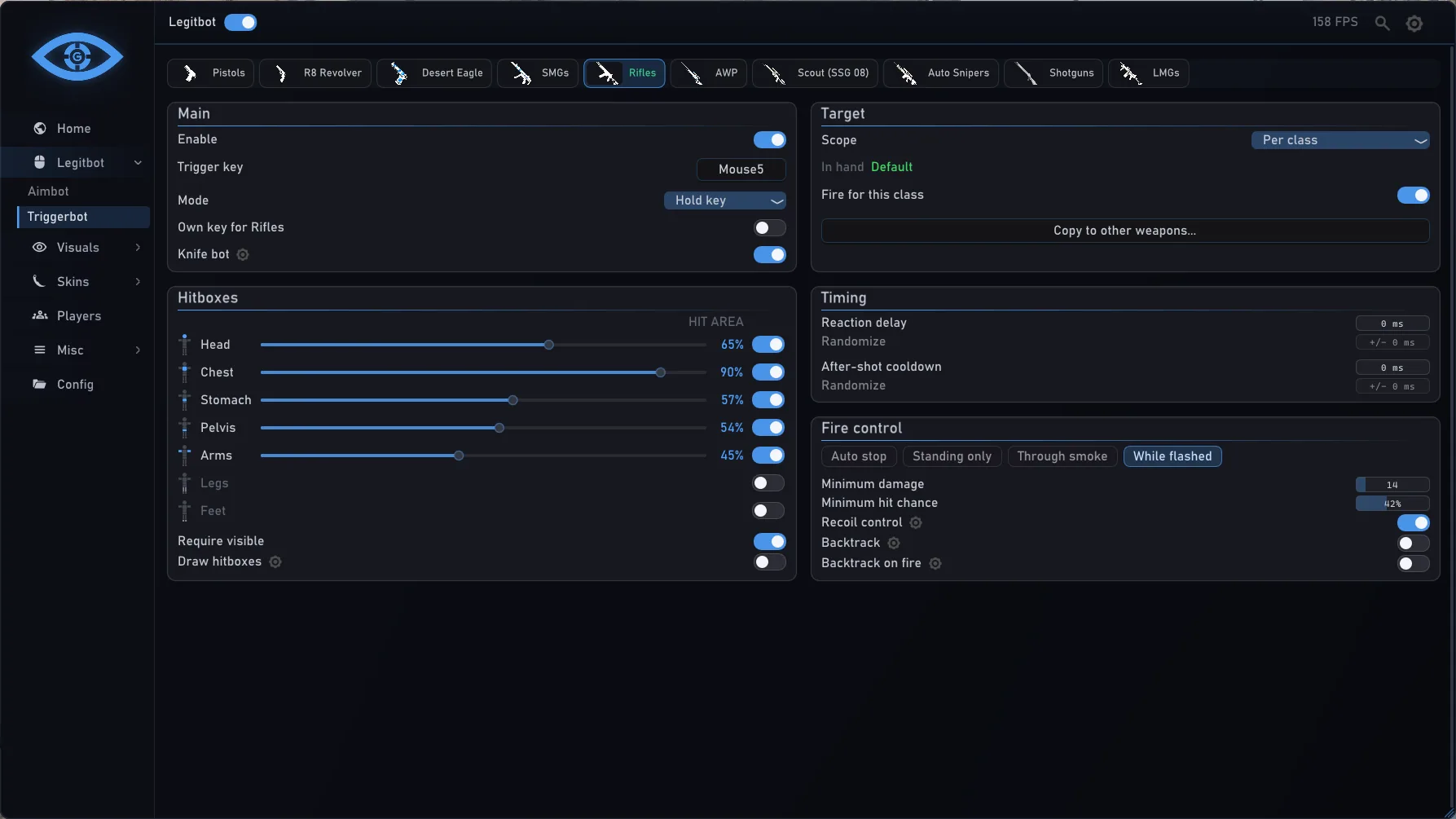Click the blue eye logo
This screenshot has height=819, width=1456.
(77, 56)
